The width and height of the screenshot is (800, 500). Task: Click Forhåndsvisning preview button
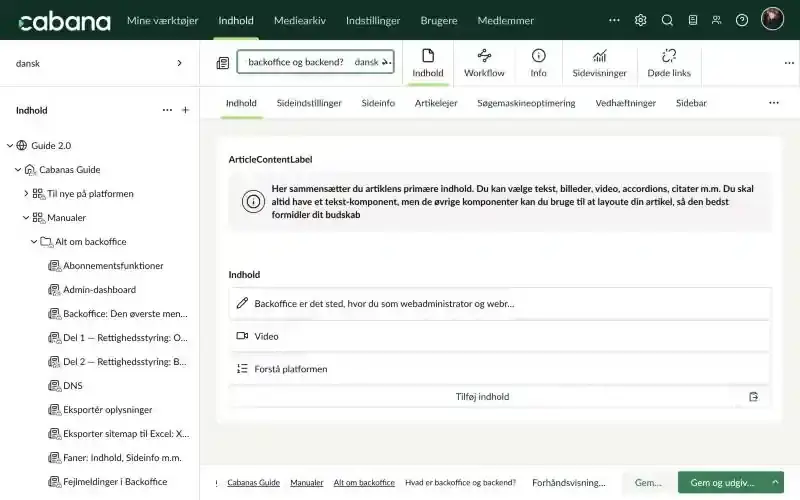pyautogui.click(x=569, y=482)
